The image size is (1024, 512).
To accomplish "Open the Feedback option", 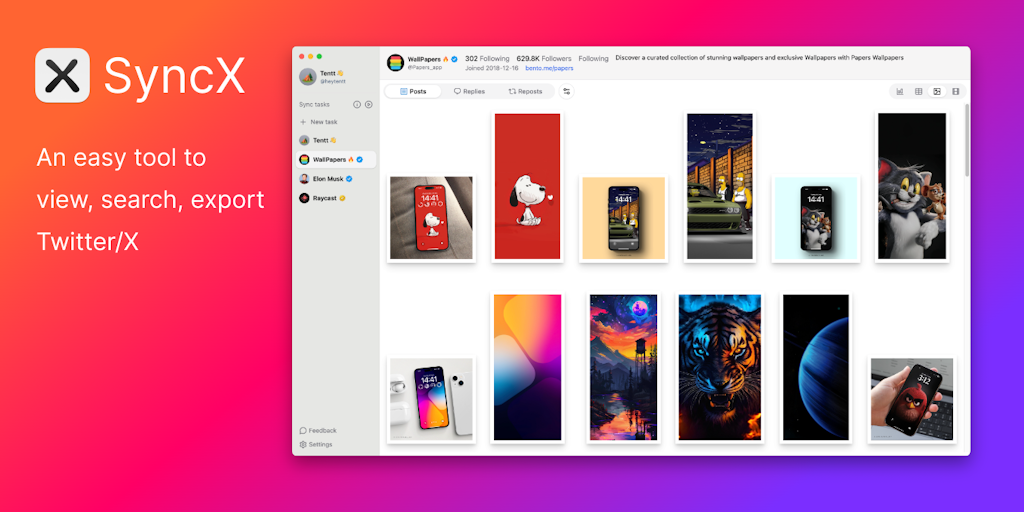I will coord(318,430).
